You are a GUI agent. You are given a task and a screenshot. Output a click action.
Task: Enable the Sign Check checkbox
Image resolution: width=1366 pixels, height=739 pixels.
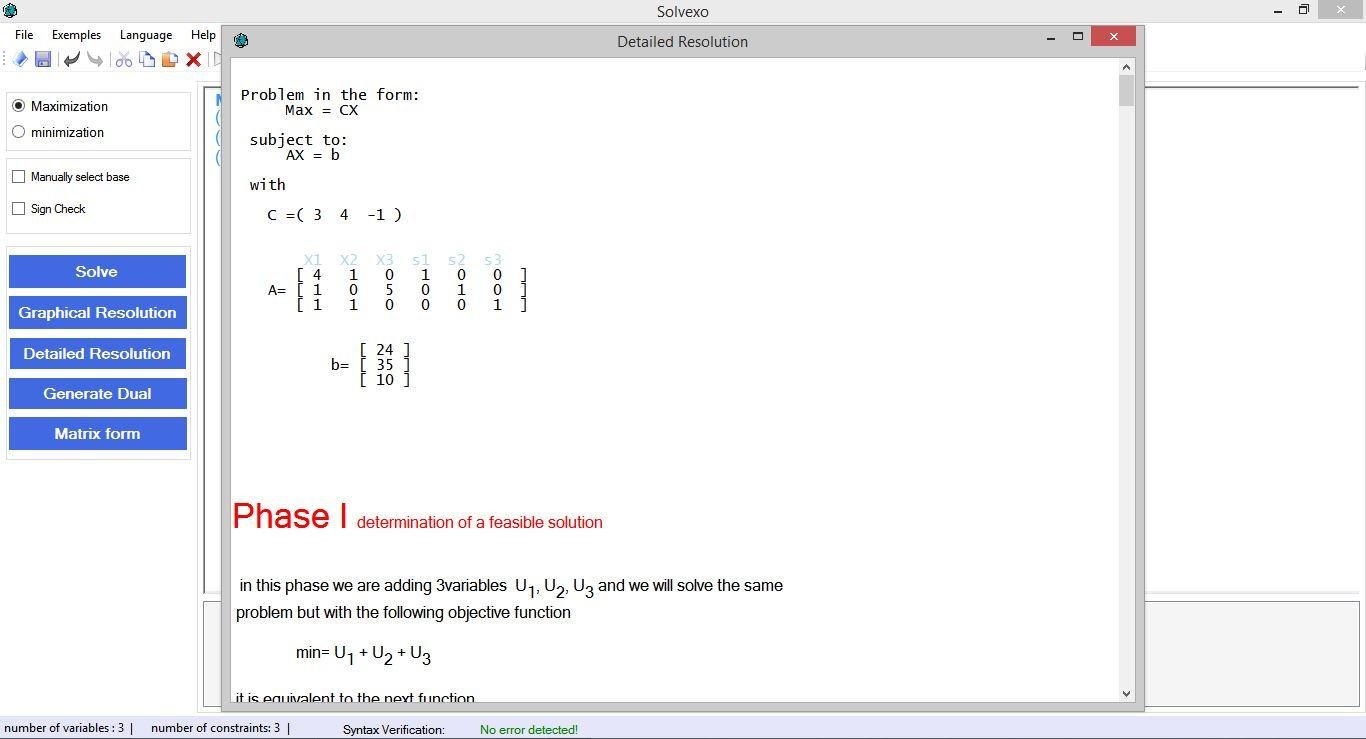(18, 209)
